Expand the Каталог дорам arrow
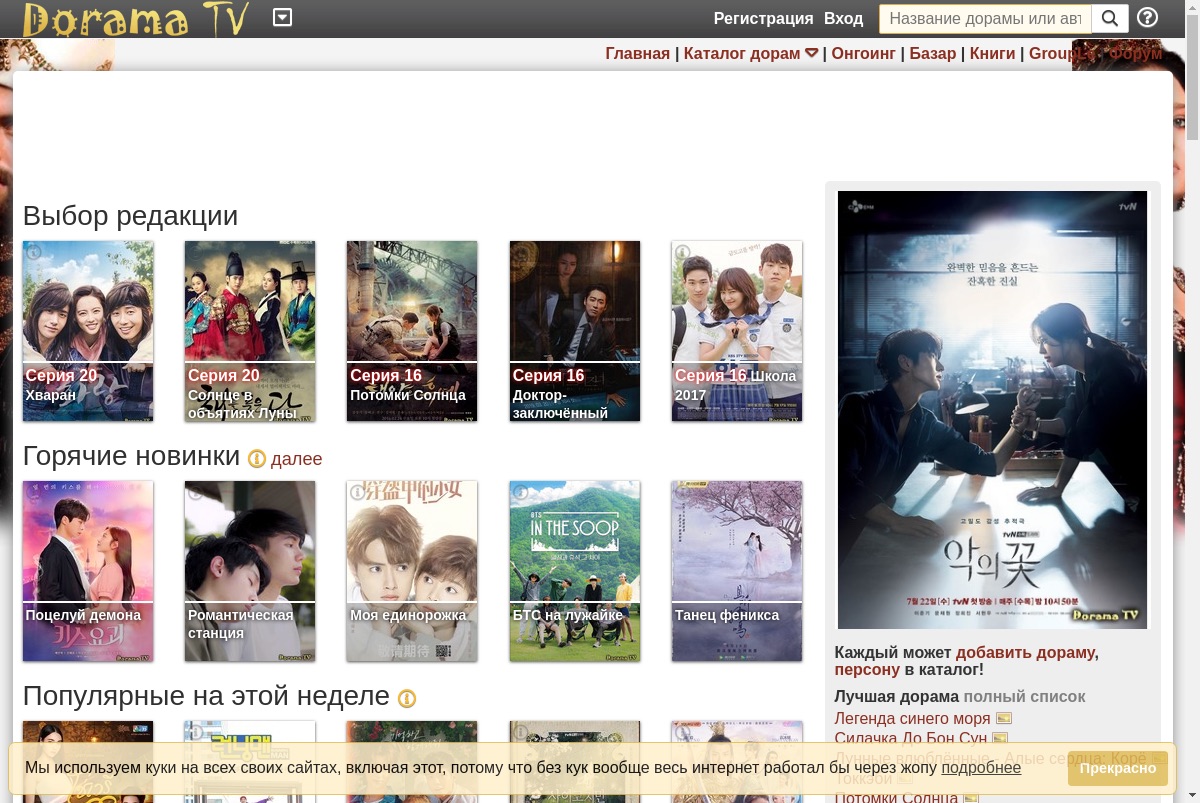The height and width of the screenshot is (803, 1200). tap(812, 54)
